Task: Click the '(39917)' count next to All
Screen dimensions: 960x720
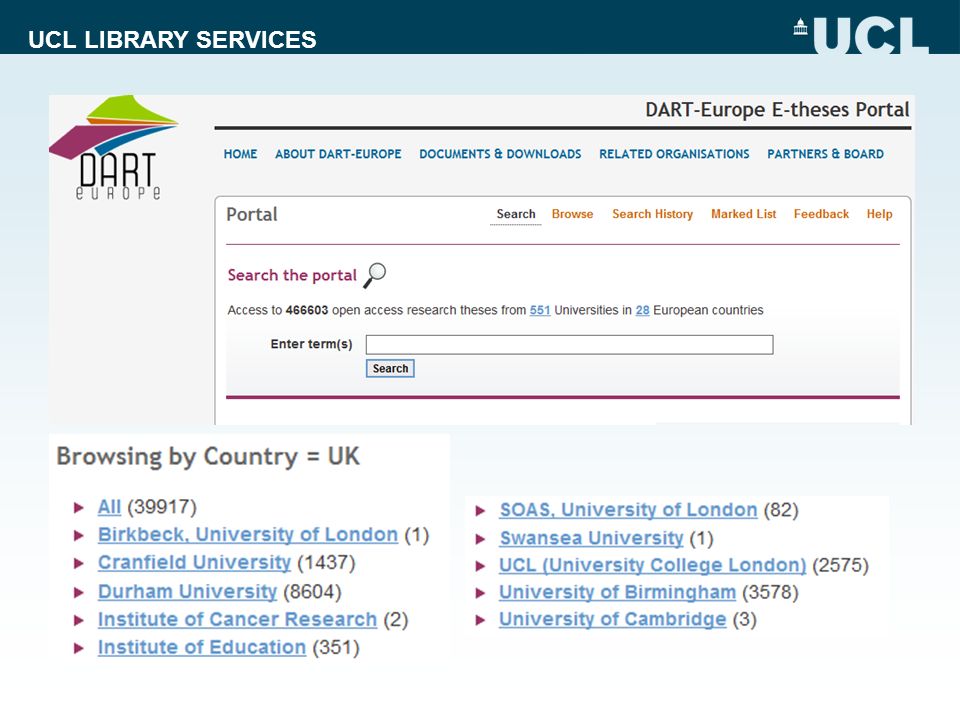Action: (x=162, y=507)
